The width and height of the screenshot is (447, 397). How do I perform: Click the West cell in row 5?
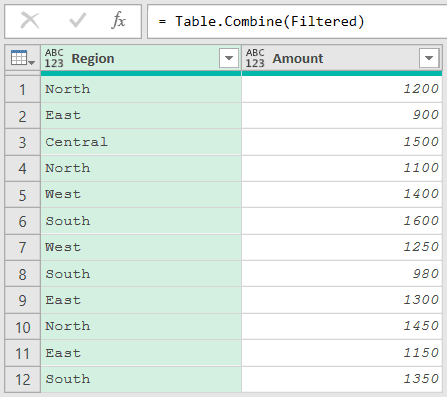coord(141,195)
